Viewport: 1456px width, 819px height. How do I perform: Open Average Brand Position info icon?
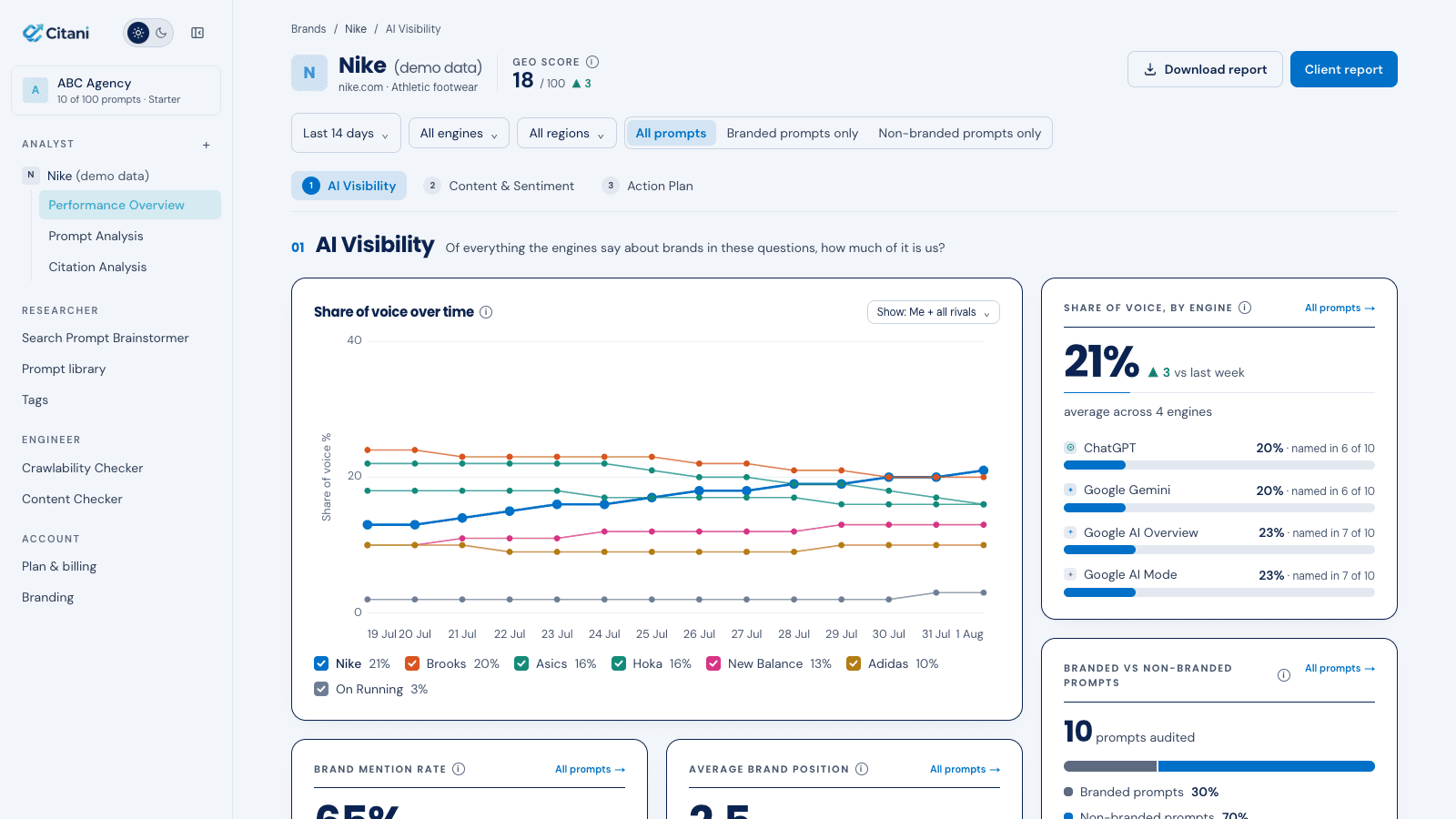tap(862, 769)
